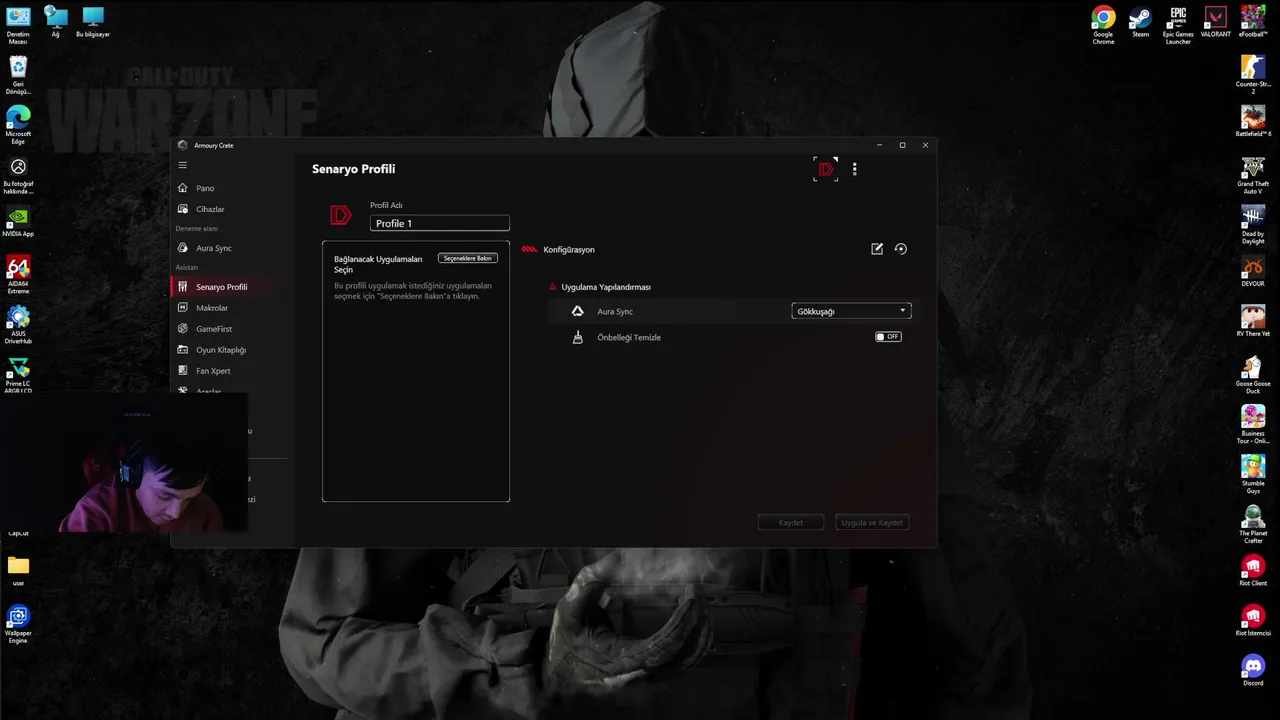This screenshot has width=1280, height=720.
Task: Open Prime LC ARGB LCD desktop icon
Action: pyautogui.click(x=18, y=375)
